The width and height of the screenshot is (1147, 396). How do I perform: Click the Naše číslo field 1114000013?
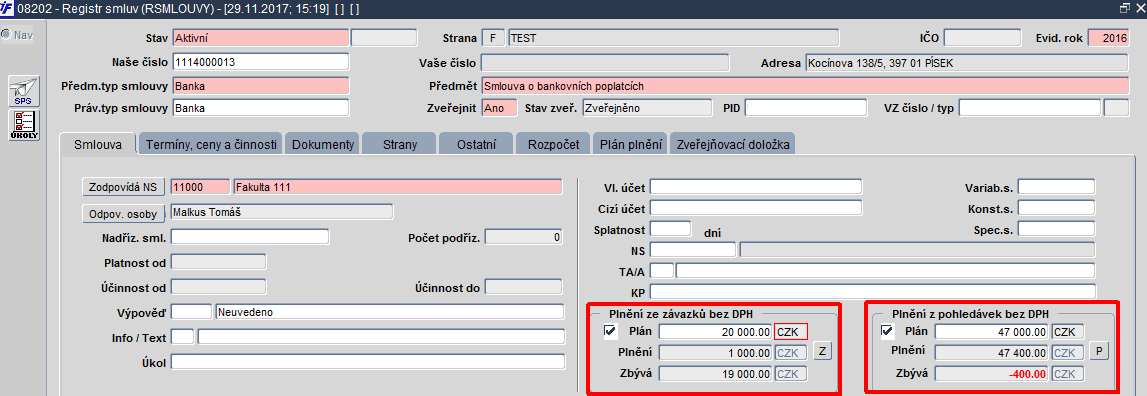coord(260,62)
